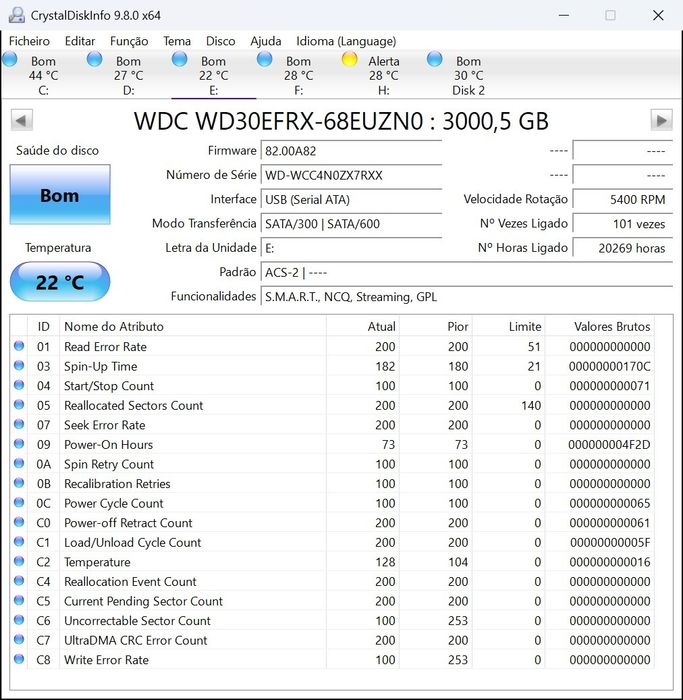Select Disk 2 status orb
This screenshot has height=700, width=683.
click(x=435, y=59)
